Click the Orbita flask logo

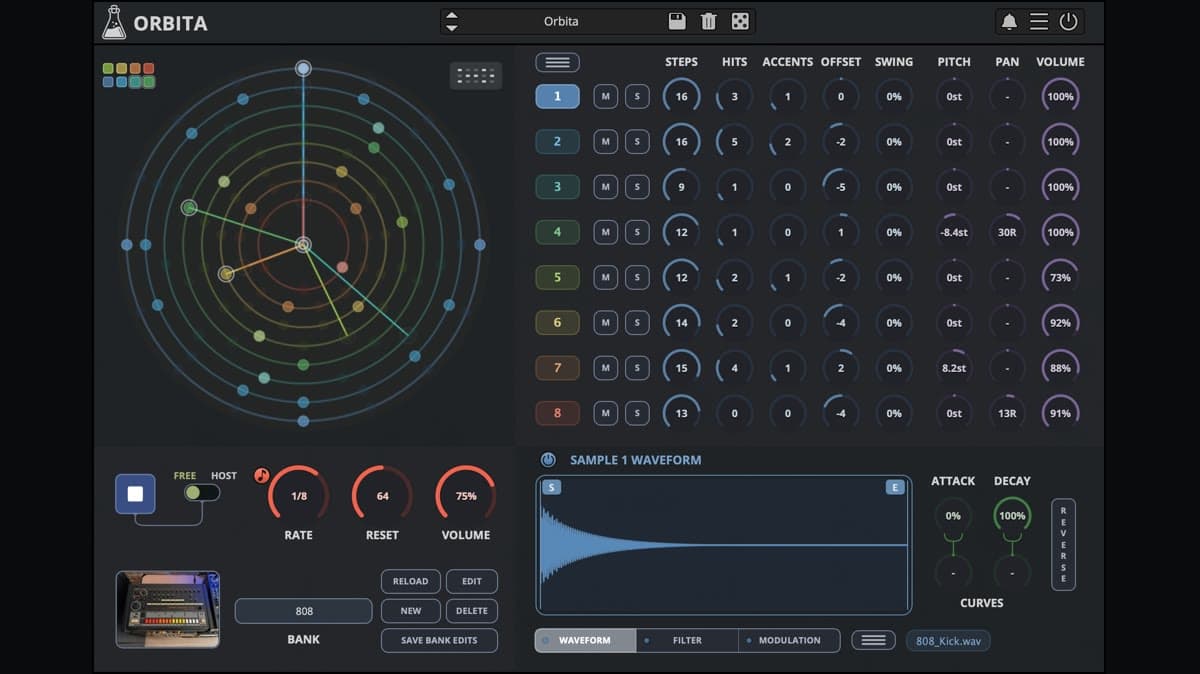(114, 22)
